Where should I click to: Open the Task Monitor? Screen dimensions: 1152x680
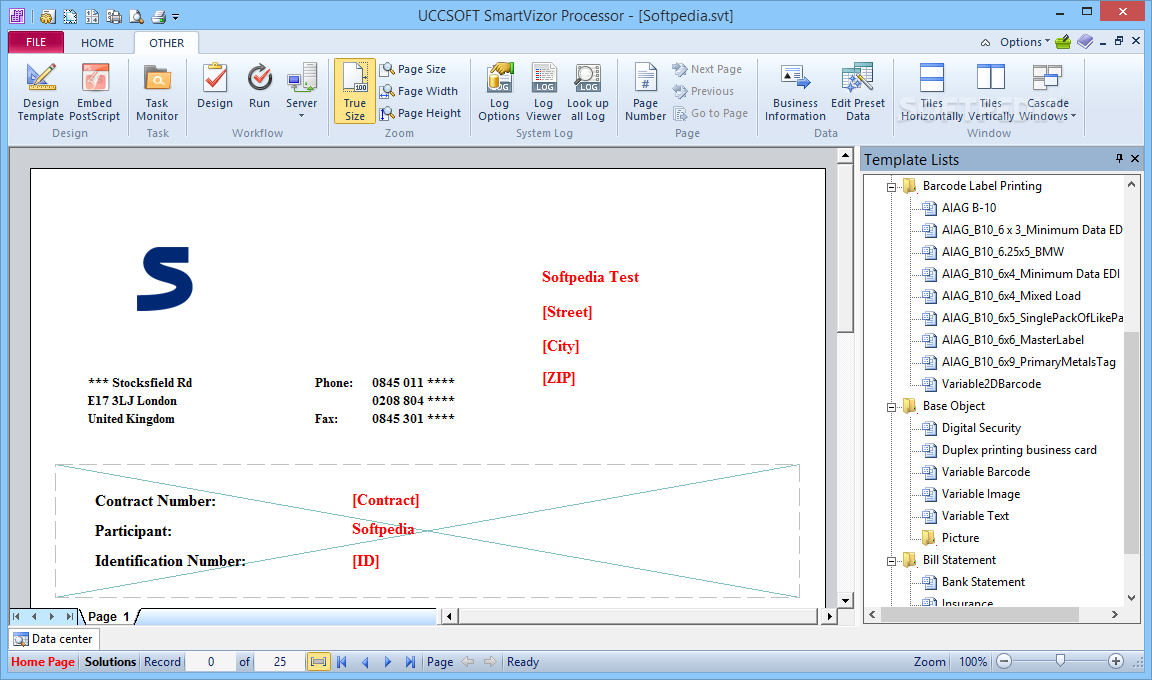tap(157, 92)
